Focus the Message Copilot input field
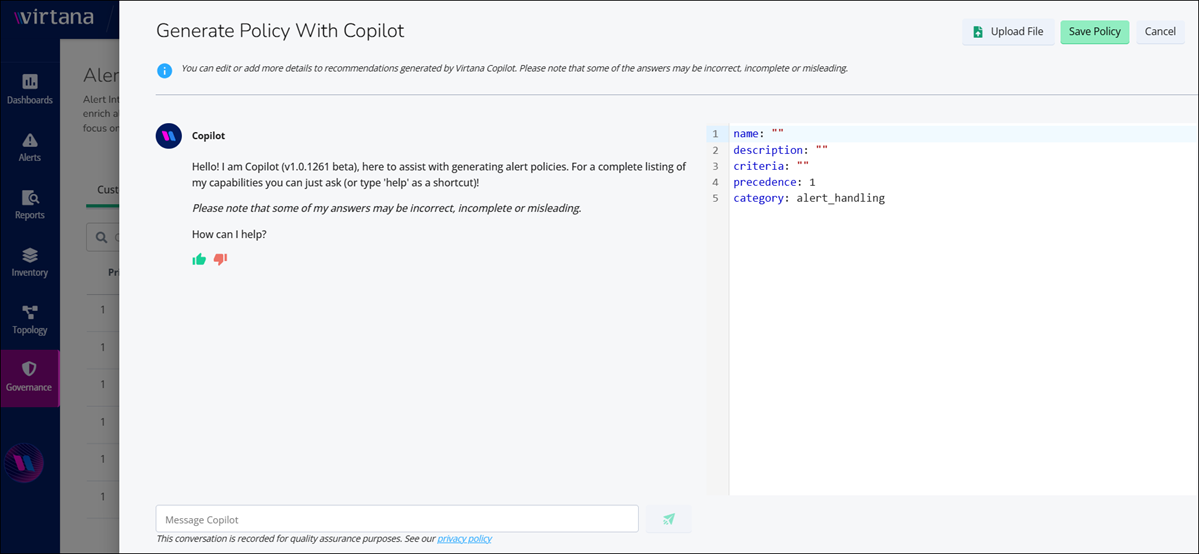Screen dimensions: 1199x554 (x=397, y=519)
